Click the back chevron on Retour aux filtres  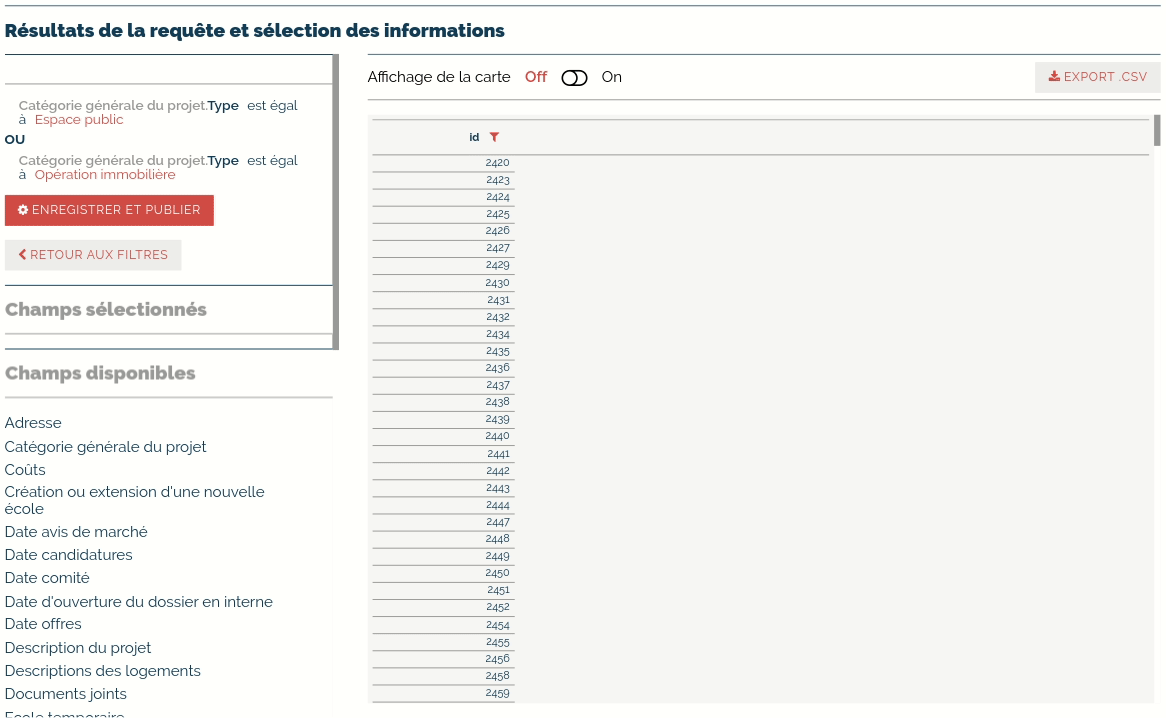(x=22, y=255)
